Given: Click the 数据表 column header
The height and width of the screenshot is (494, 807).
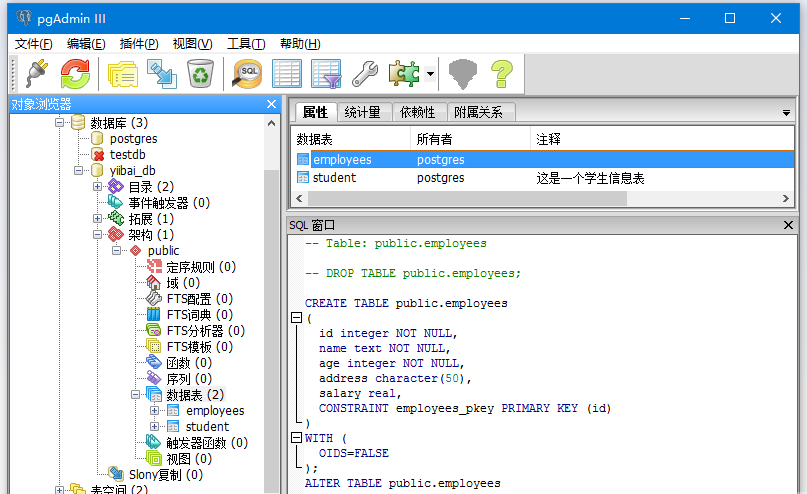Looking at the screenshot, I should click(351, 139).
